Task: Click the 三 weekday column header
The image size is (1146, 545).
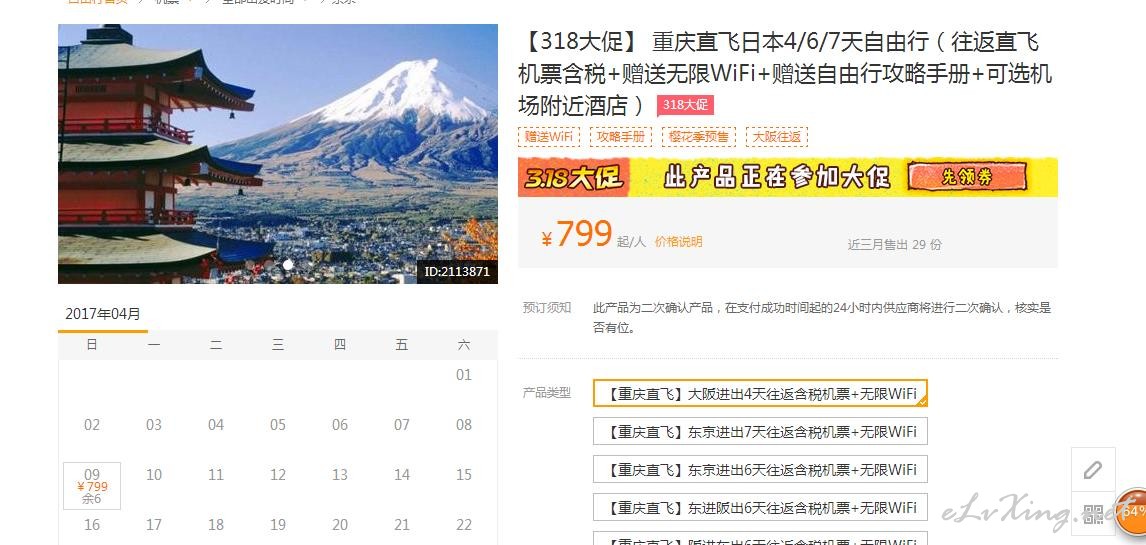Action: pos(278,345)
